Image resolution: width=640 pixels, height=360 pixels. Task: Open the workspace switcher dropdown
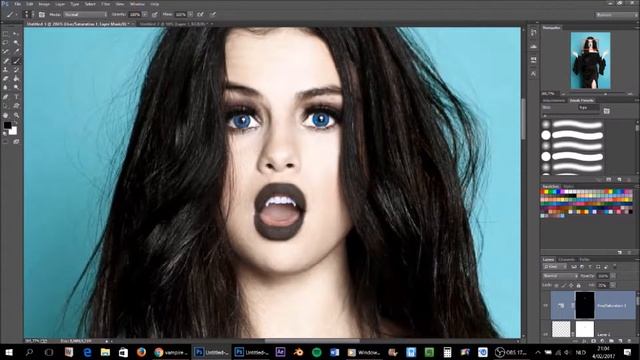(x=616, y=15)
